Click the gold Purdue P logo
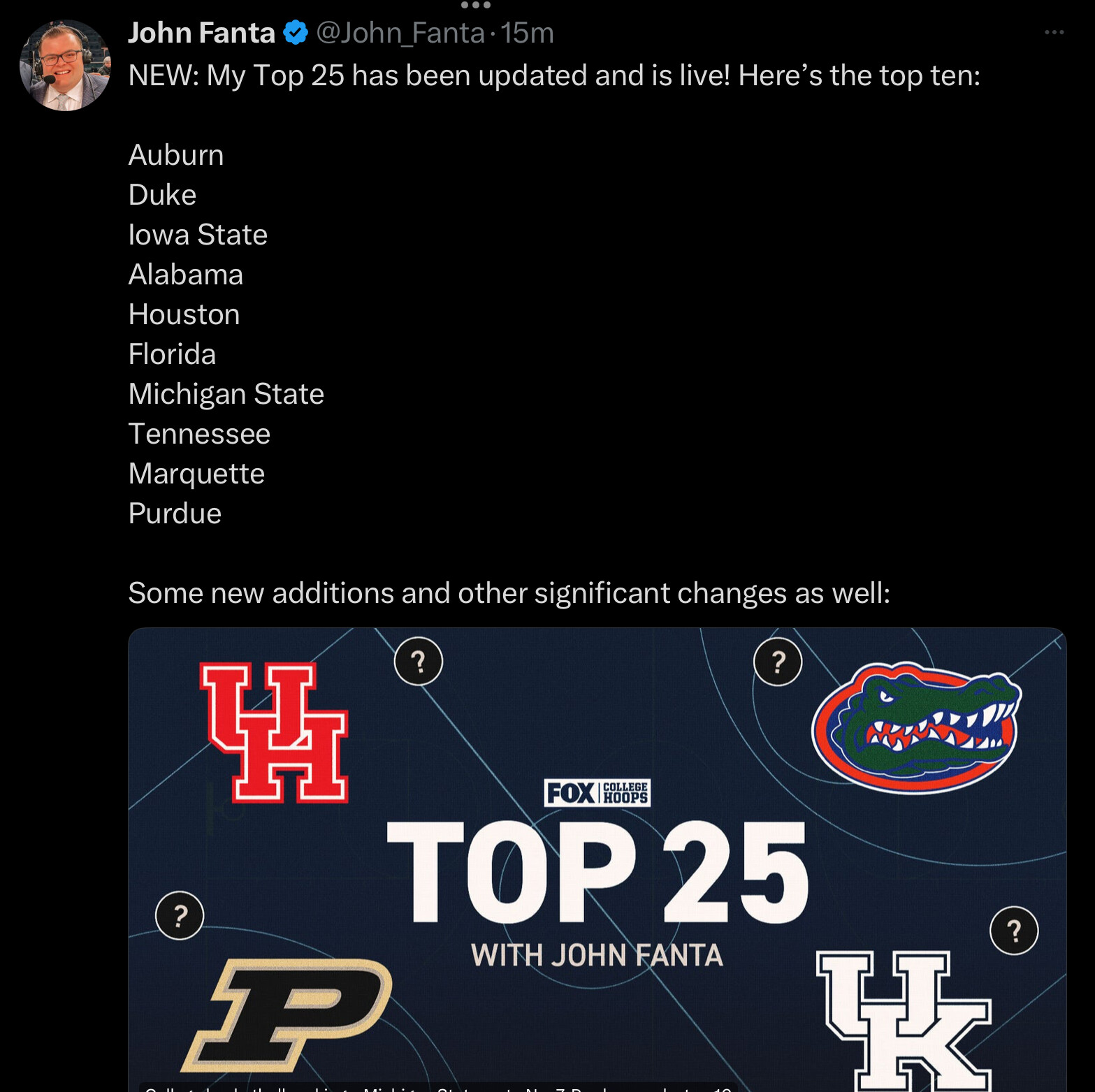Viewport: 1095px width, 1092px height. (x=287, y=1015)
